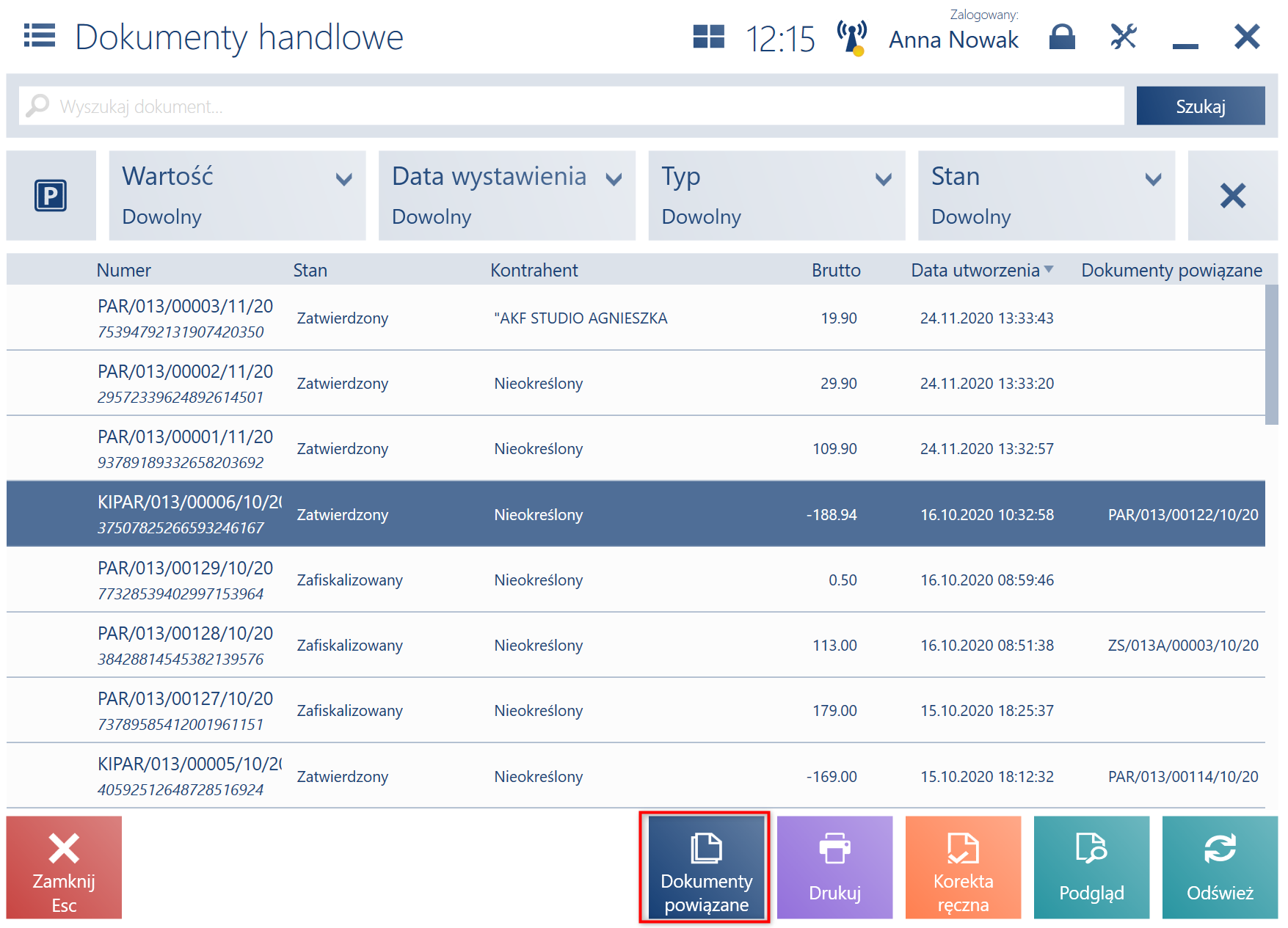Select document PAR/013/00127/10/20
This screenshot has height=928, width=1288.
tap(636, 710)
